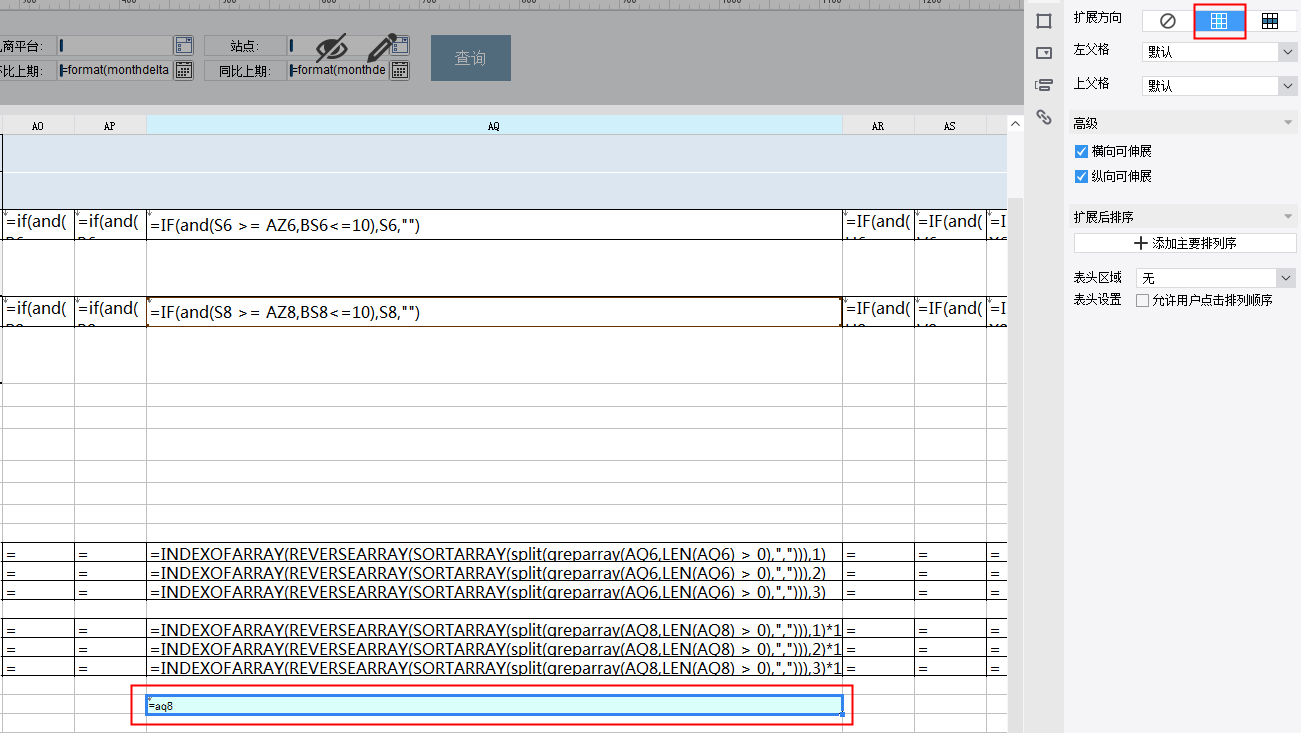Click the pencil edit icon in parameter pane
1301x733 pixels.
[x=382, y=46]
